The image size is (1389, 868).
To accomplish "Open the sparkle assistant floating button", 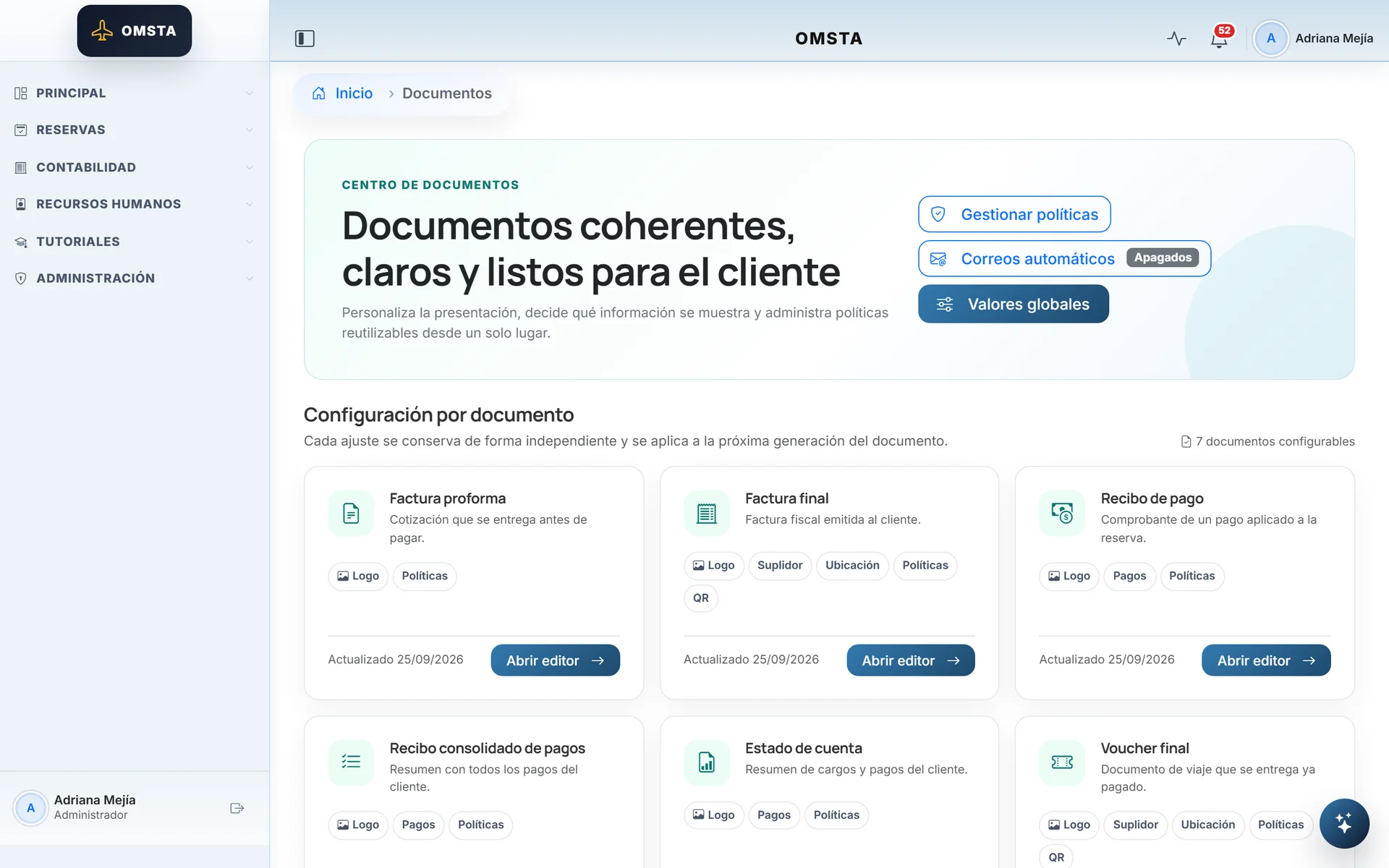I will (x=1343, y=823).
